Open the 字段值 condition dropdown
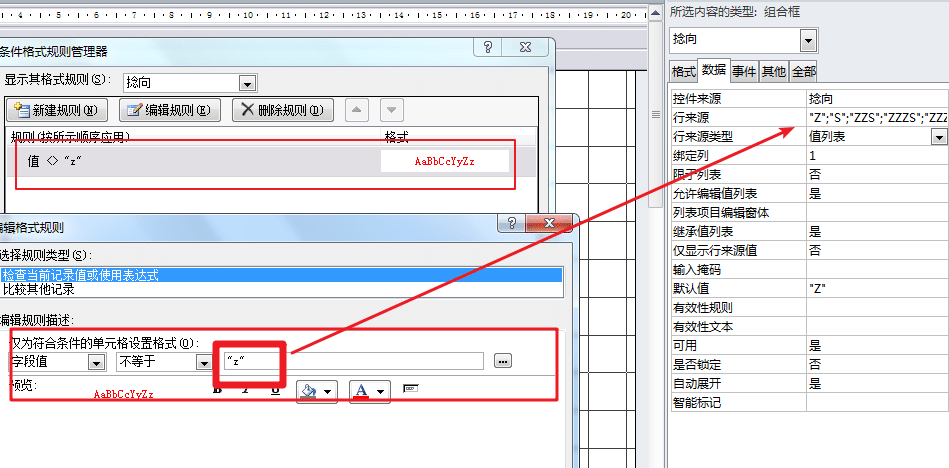This screenshot has height=468, width=949. (x=96, y=361)
